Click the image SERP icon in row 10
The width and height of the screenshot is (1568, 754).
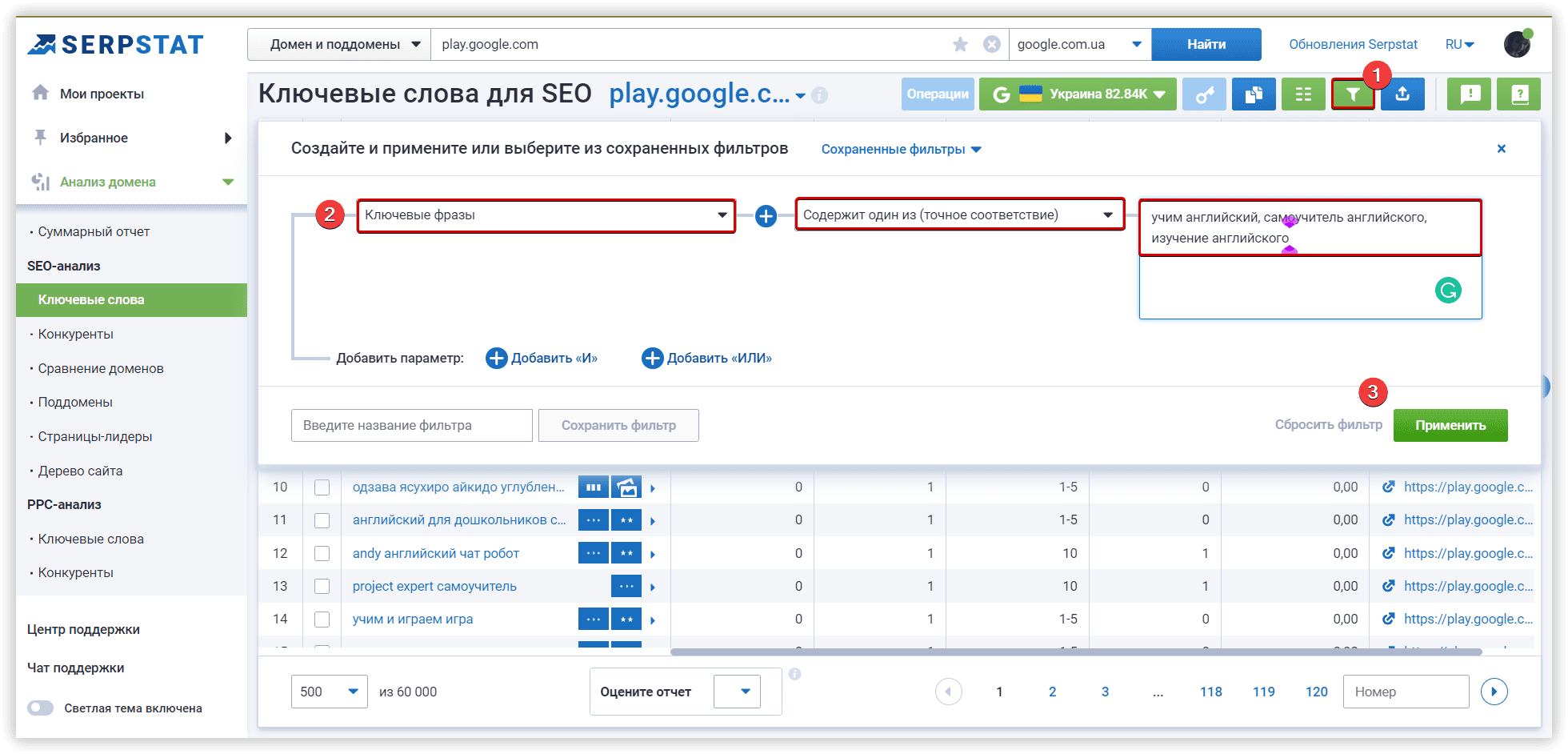(626, 487)
